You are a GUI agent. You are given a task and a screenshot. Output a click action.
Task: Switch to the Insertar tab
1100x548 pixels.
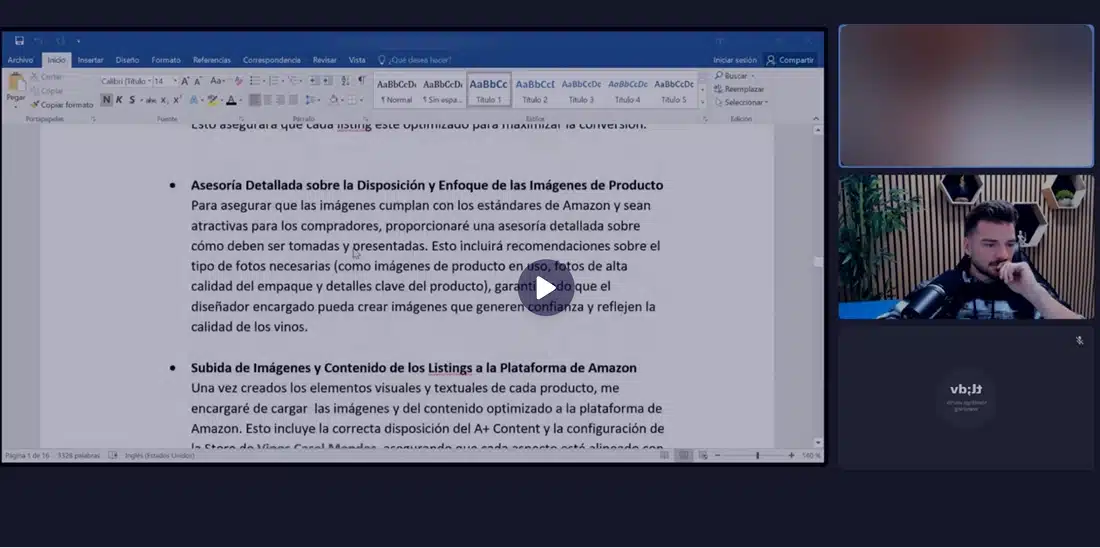tap(90, 60)
